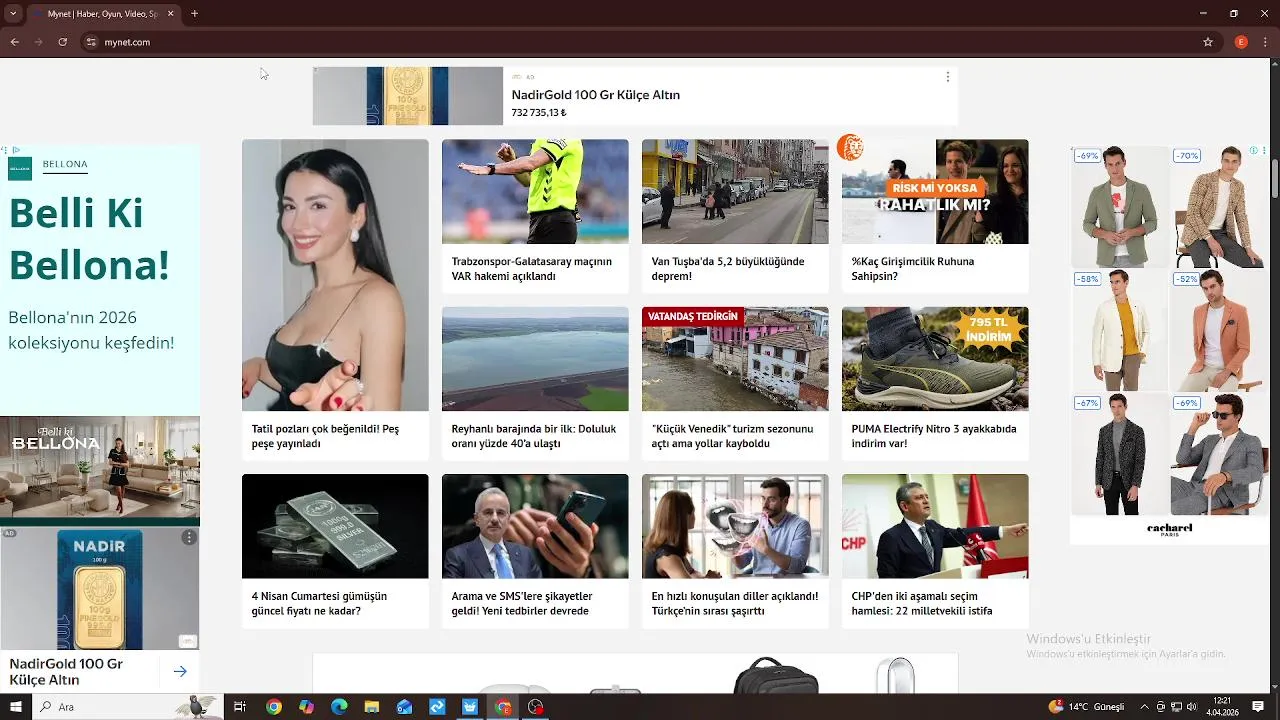Open Task View from taskbar

point(240,707)
